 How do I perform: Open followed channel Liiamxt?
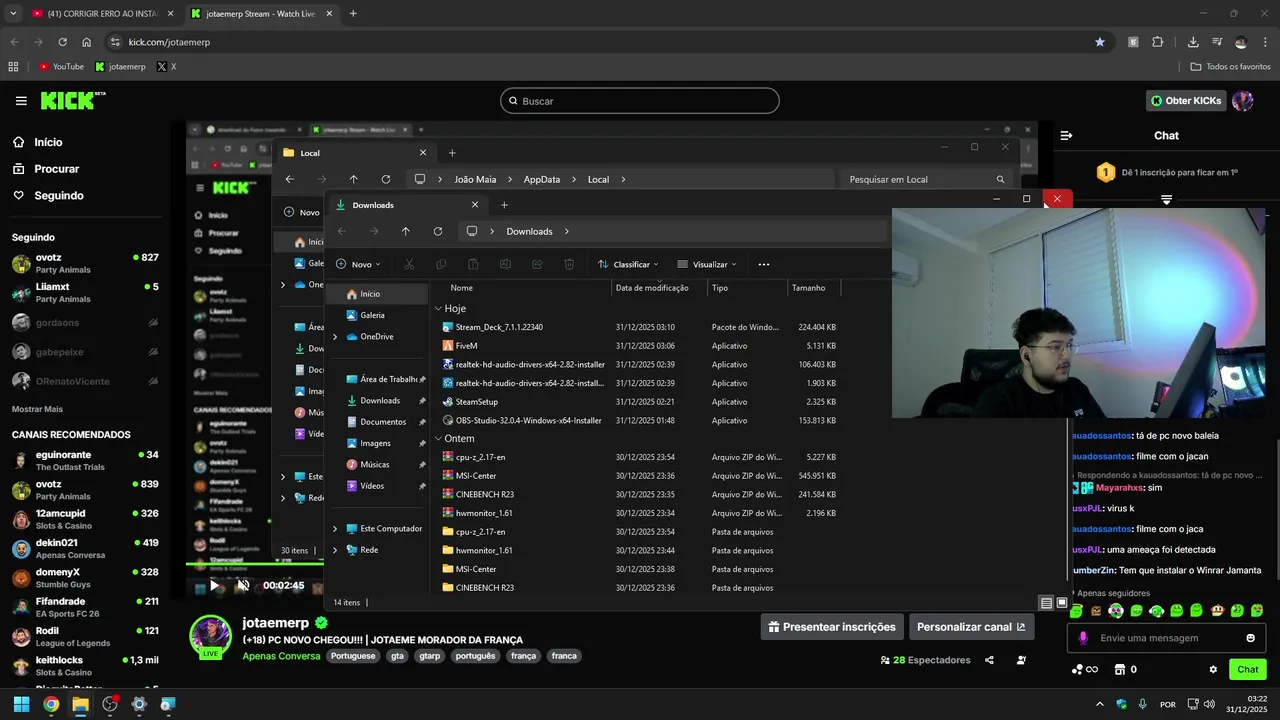coord(85,292)
